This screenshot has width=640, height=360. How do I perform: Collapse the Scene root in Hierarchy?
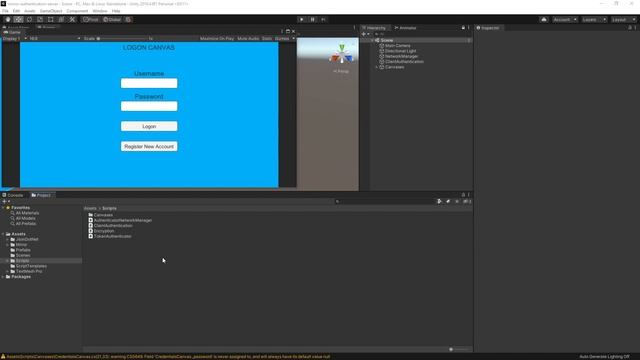(373, 40)
